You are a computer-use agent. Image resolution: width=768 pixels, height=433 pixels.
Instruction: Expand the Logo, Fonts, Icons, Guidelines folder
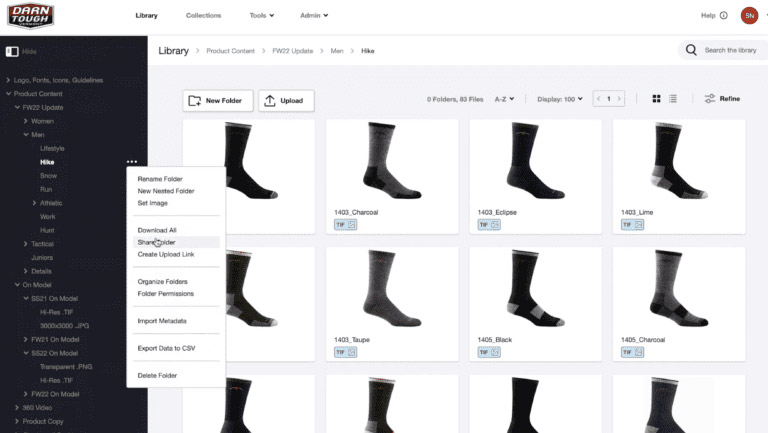click(8, 80)
